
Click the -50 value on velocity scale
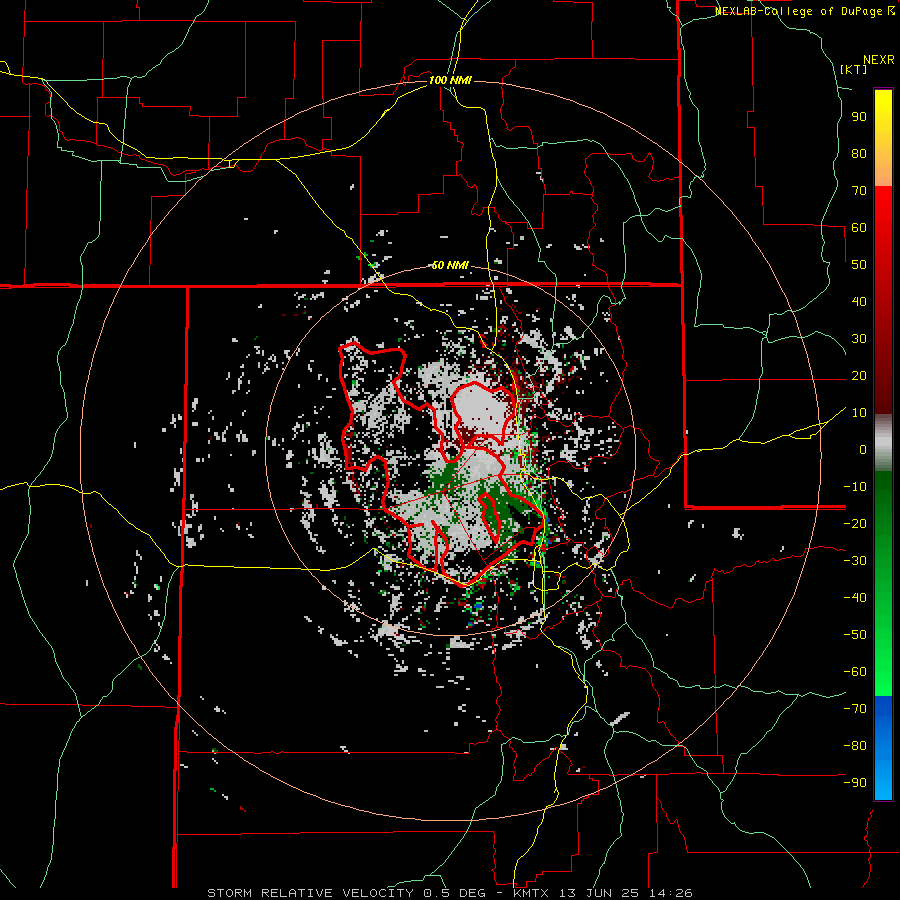(x=855, y=635)
